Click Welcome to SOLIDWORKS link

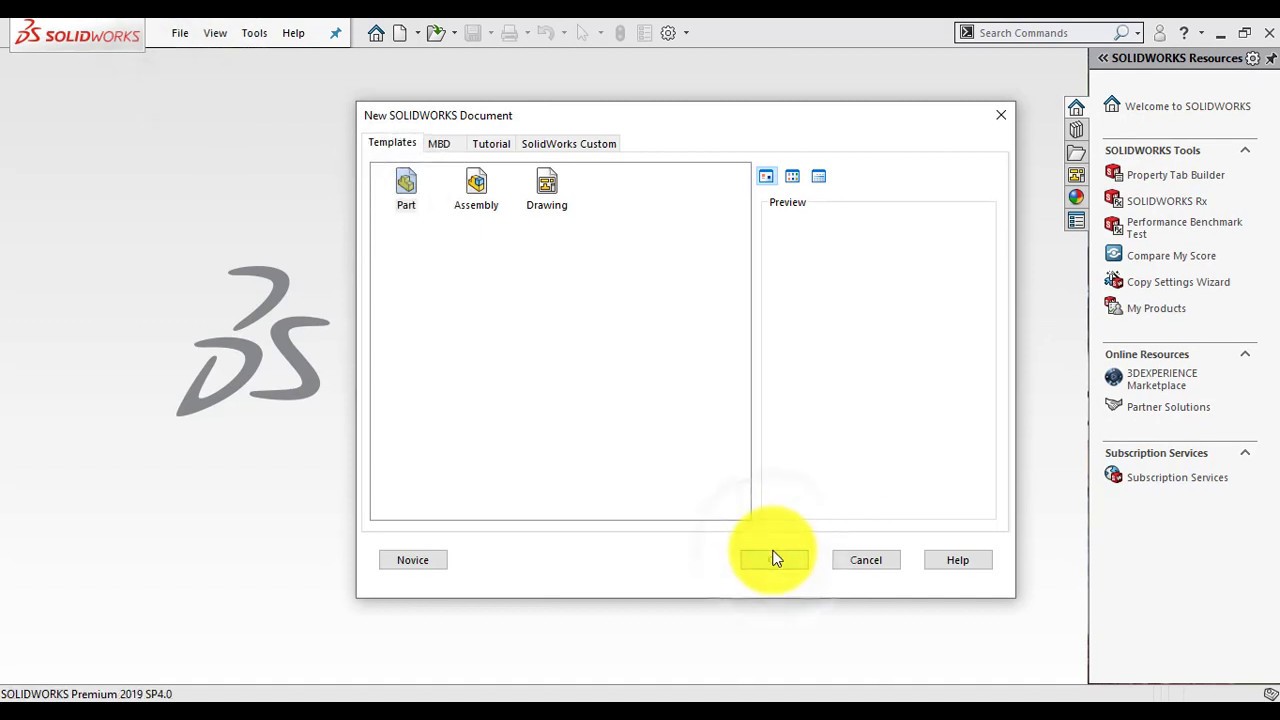[1188, 106]
